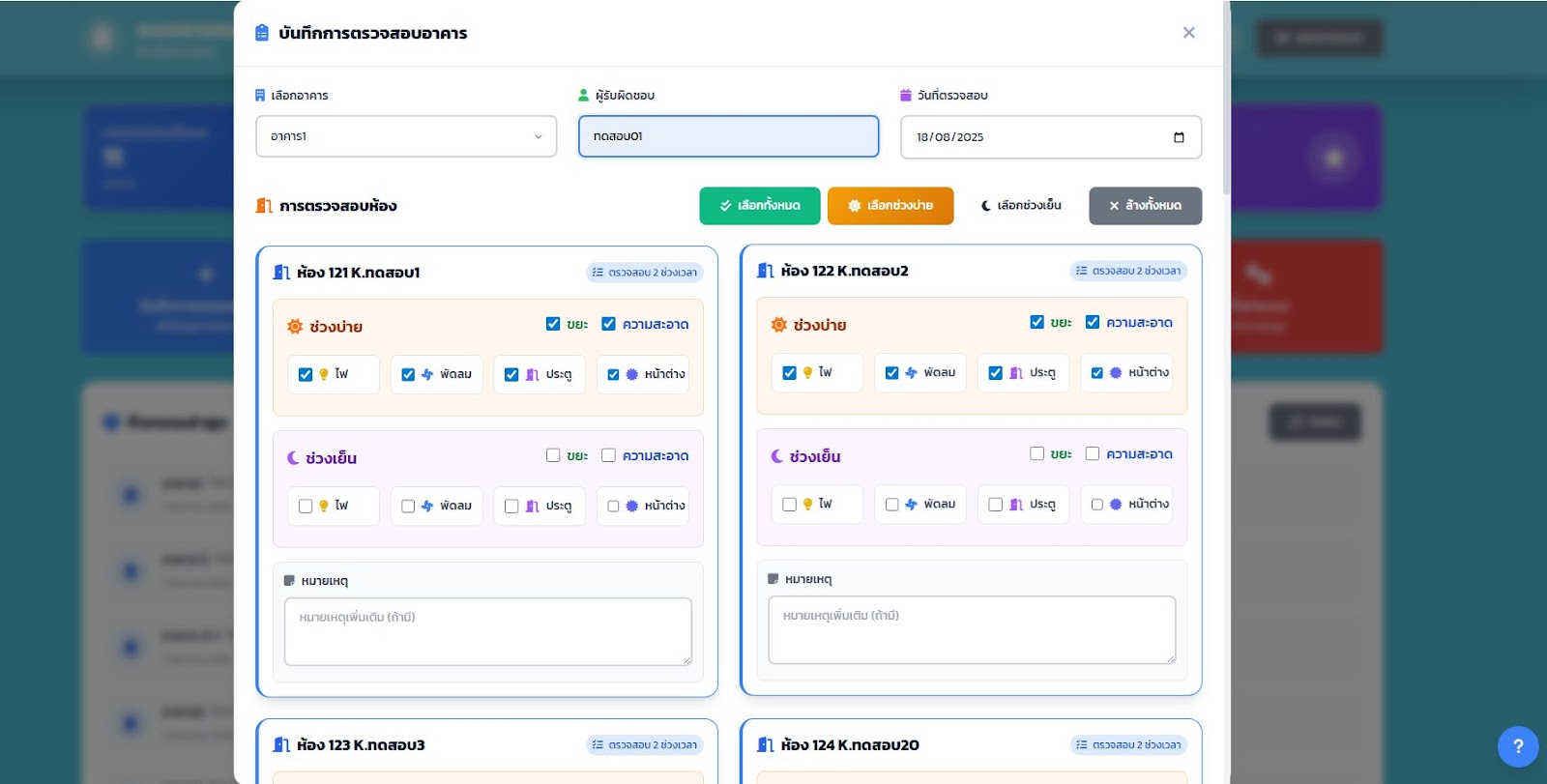Close the บันทึกการตรวจสอบอาคาร dialog with X
1547x784 pixels.
(1188, 33)
